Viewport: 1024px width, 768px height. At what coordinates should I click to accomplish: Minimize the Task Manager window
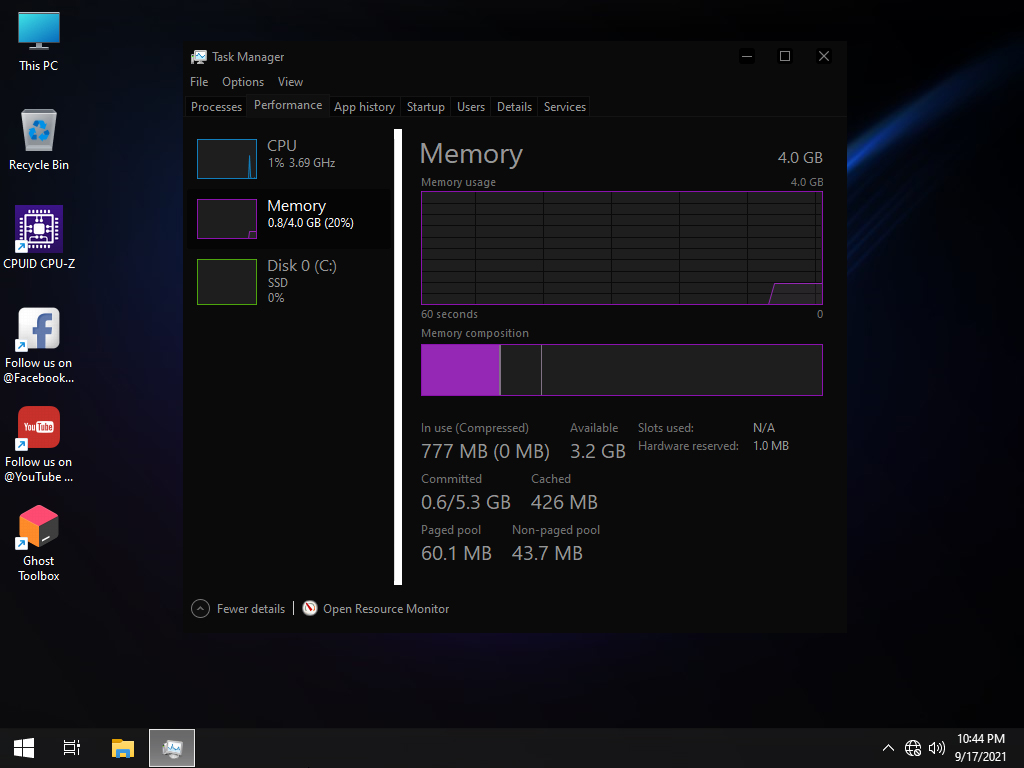[747, 56]
